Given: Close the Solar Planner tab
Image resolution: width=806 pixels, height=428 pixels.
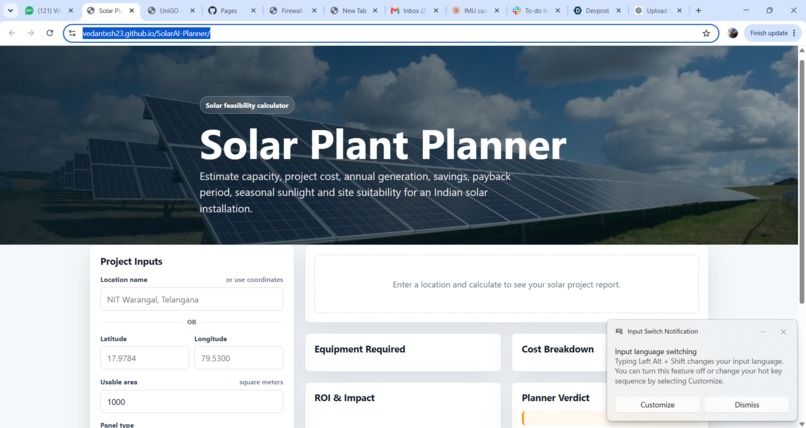Looking at the screenshot, I should coord(132,10).
